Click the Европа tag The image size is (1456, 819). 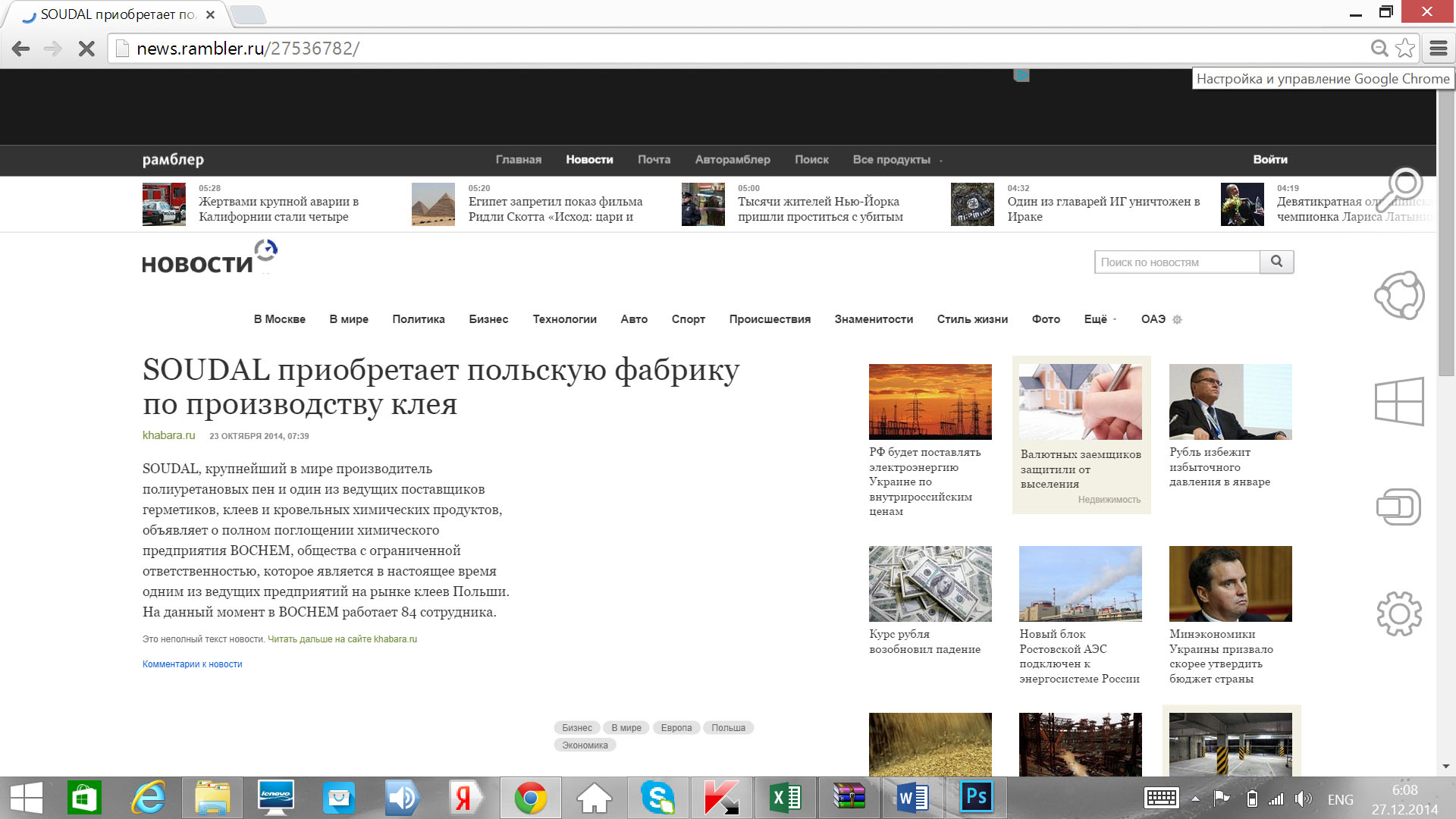pos(676,728)
